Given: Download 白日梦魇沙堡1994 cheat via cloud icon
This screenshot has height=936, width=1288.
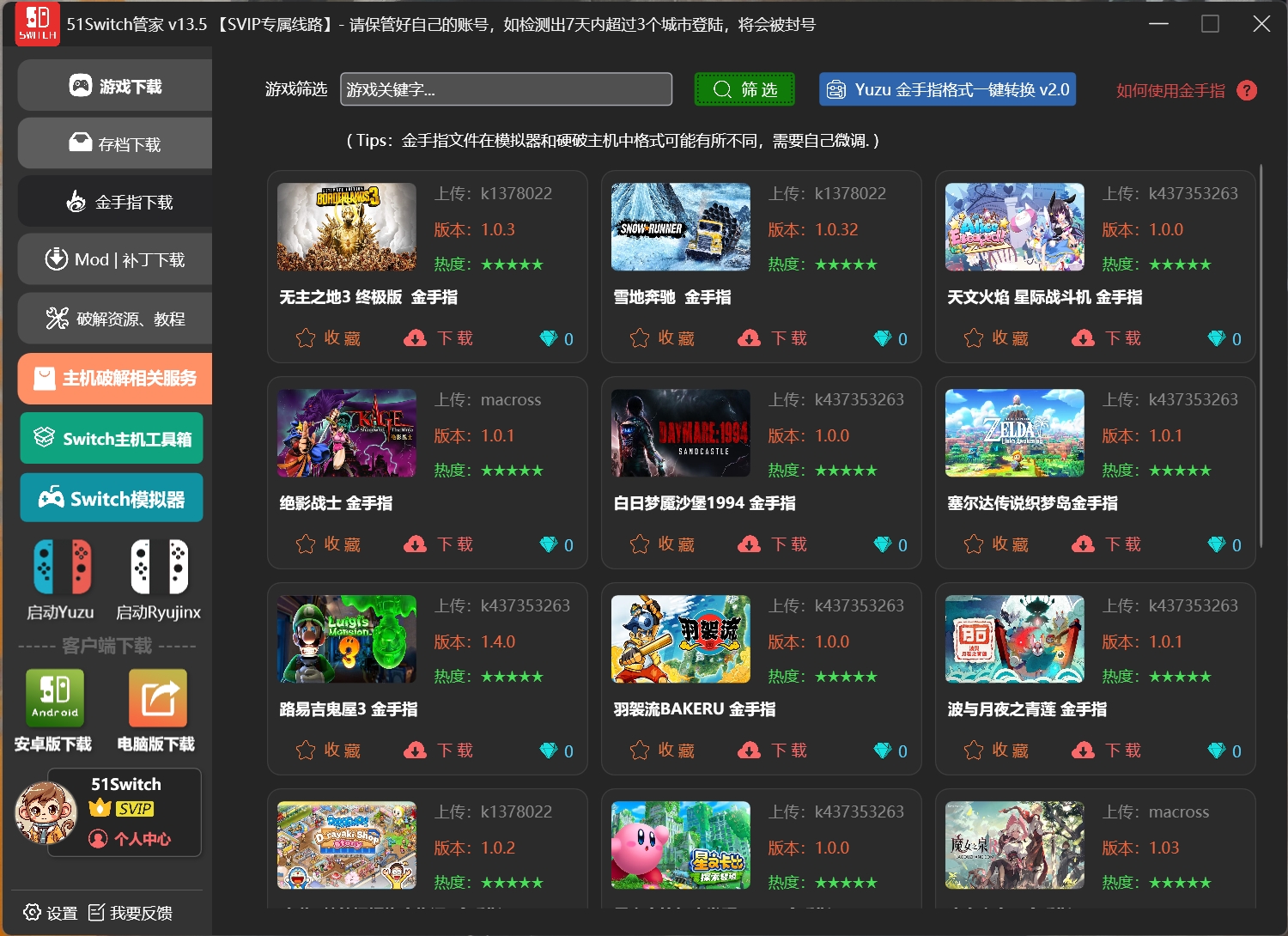Looking at the screenshot, I should [749, 544].
